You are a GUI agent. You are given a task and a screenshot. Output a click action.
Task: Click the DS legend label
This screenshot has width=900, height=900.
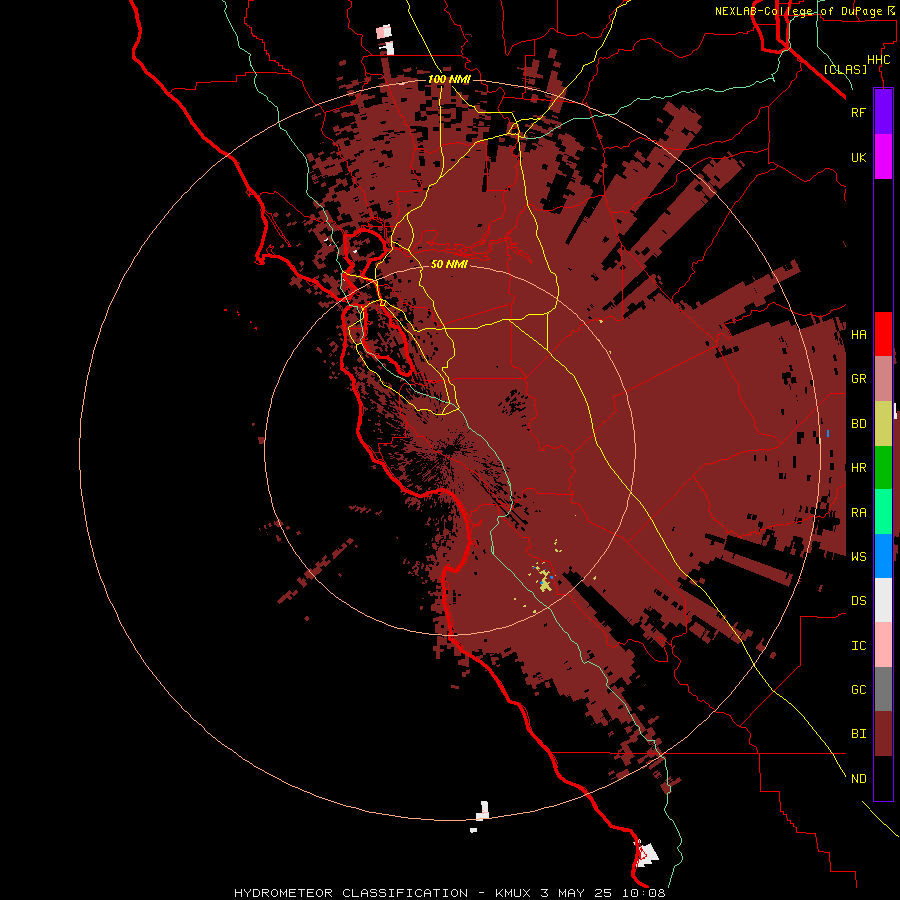pos(858,601)
